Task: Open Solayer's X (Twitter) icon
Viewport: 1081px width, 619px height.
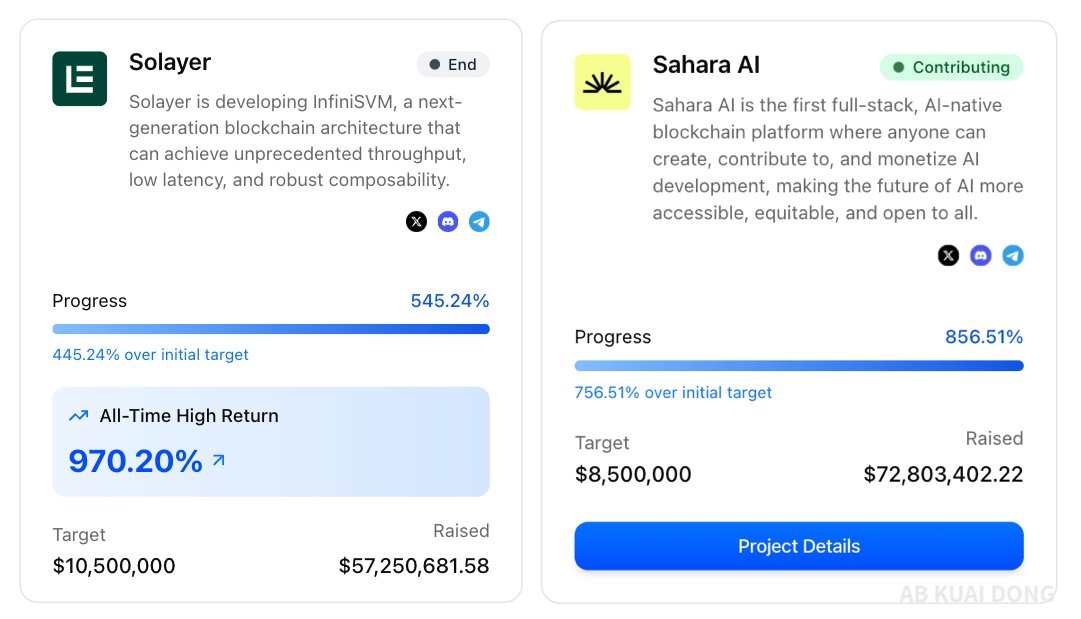Action: (x=416, y=221)
